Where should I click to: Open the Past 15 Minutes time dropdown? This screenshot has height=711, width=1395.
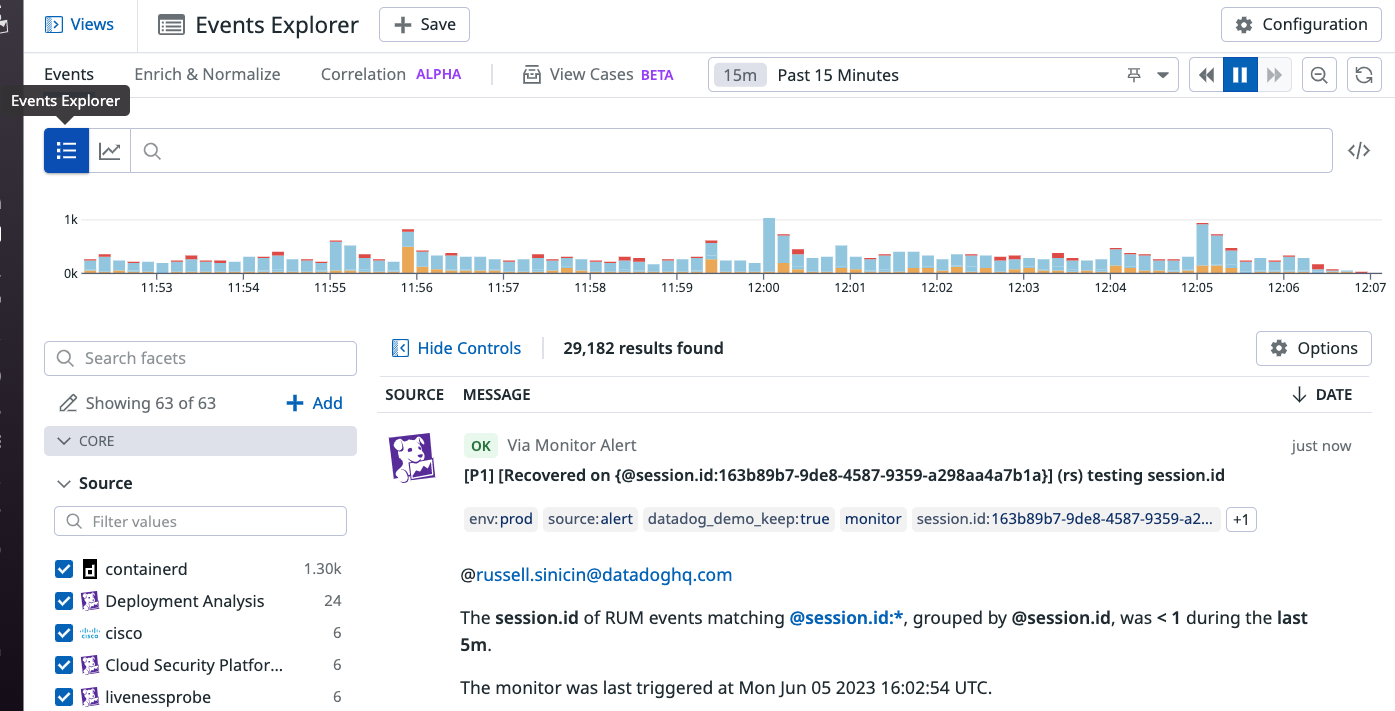click(x=1162, y=75)
